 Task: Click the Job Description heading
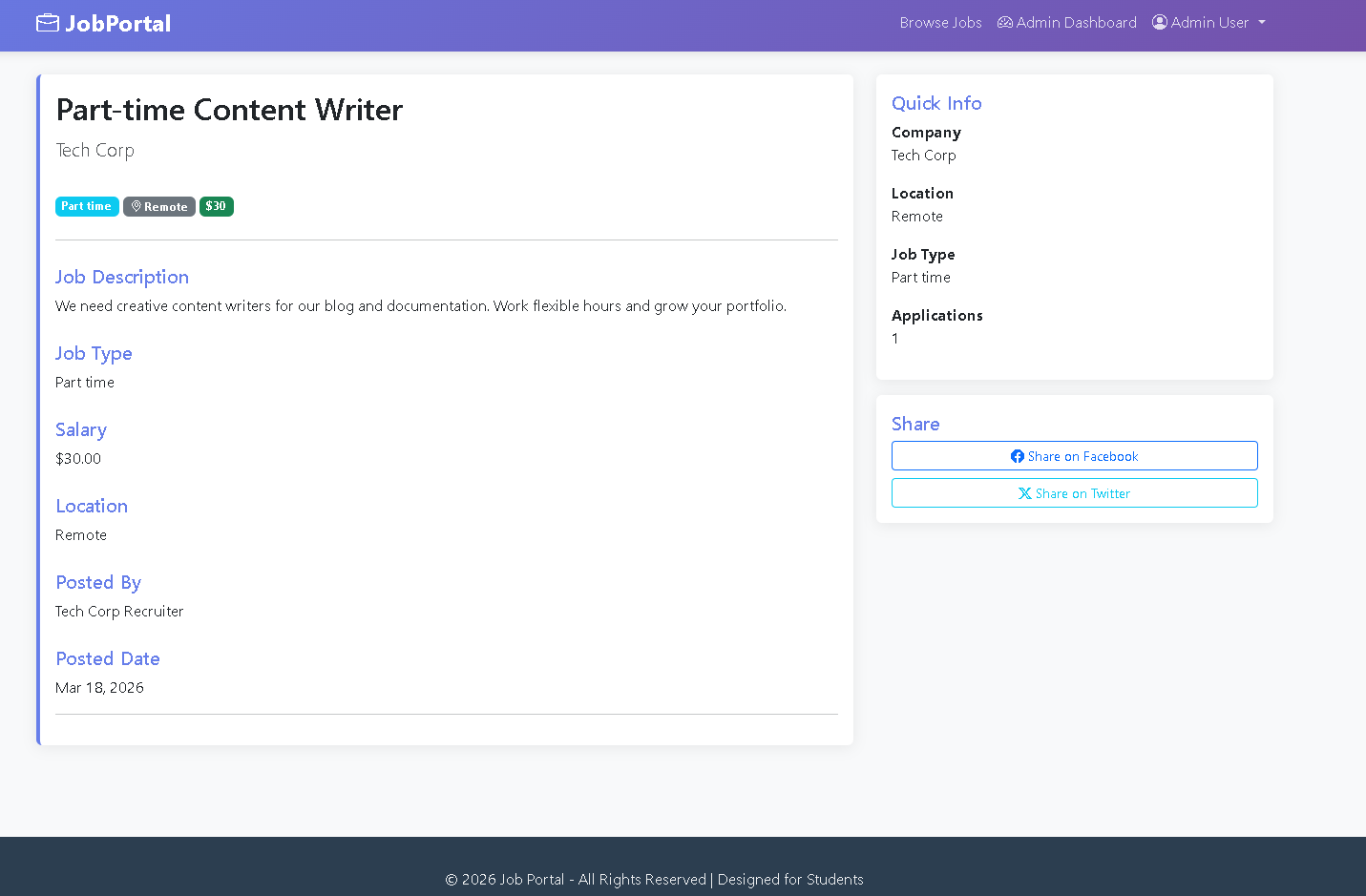pos(122,277)
